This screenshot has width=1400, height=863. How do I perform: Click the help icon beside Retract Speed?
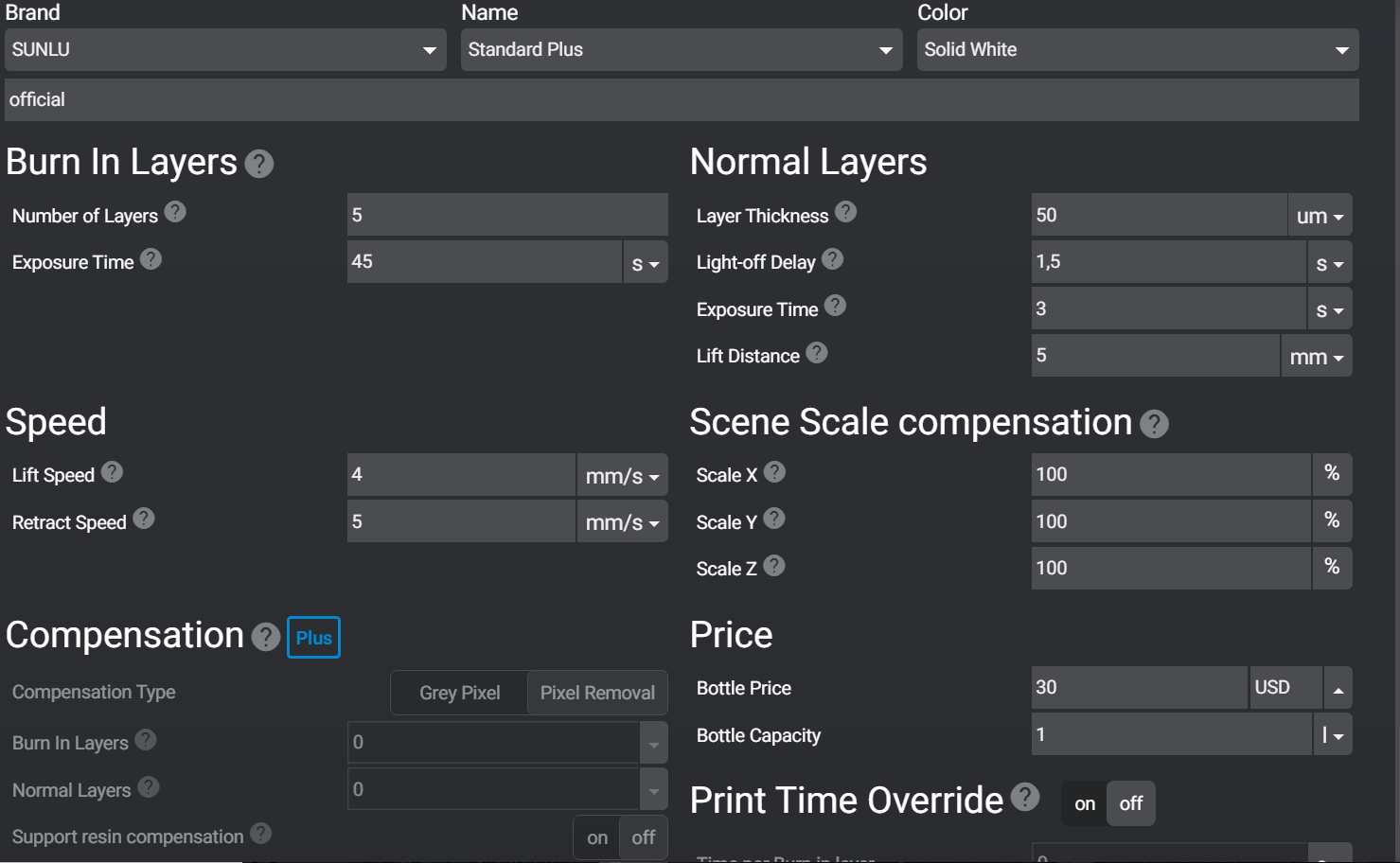click(143, 519)
